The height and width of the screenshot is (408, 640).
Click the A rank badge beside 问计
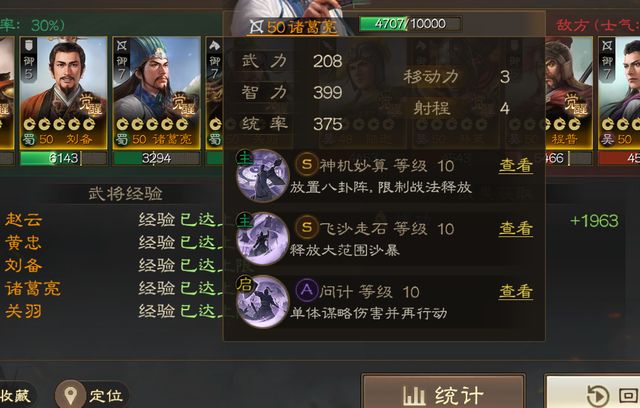click(307, 290)
